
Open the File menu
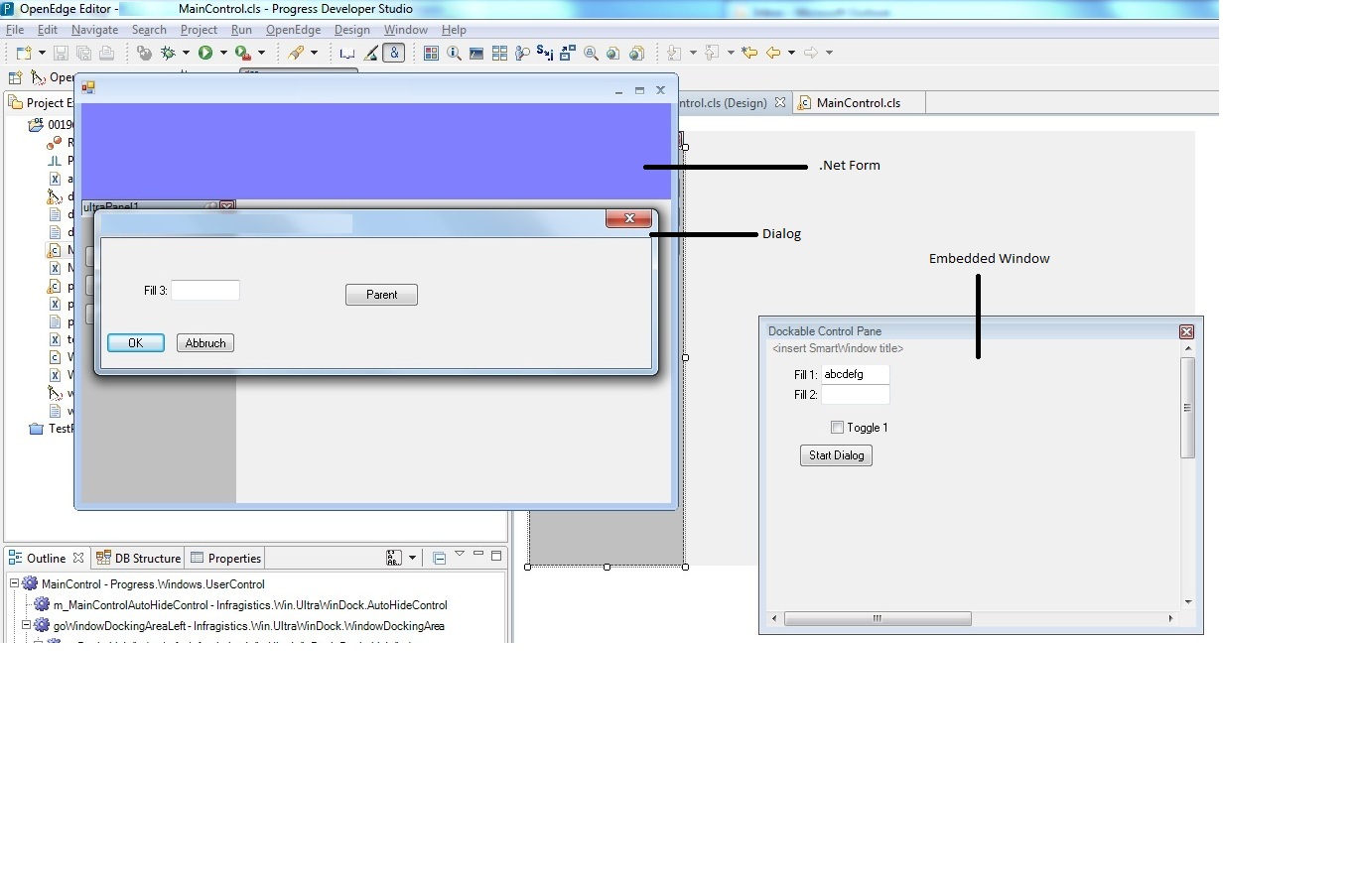pyautogui.click(x=15, y=30)
